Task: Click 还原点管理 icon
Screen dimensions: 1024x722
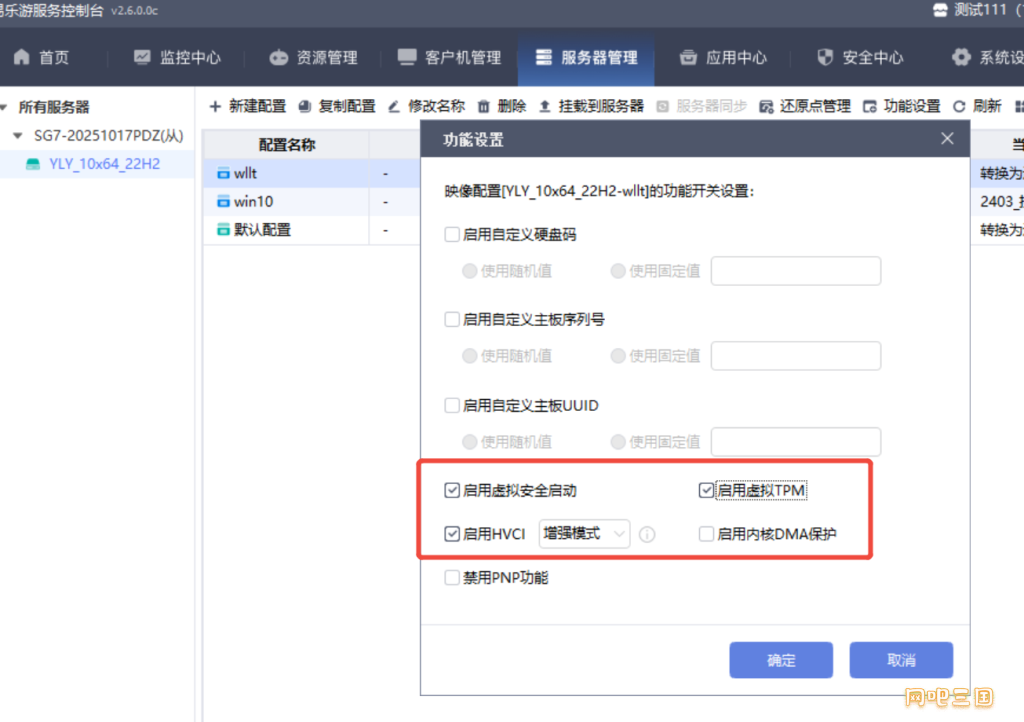Action: pyautogui.click(x=766, y=106)
